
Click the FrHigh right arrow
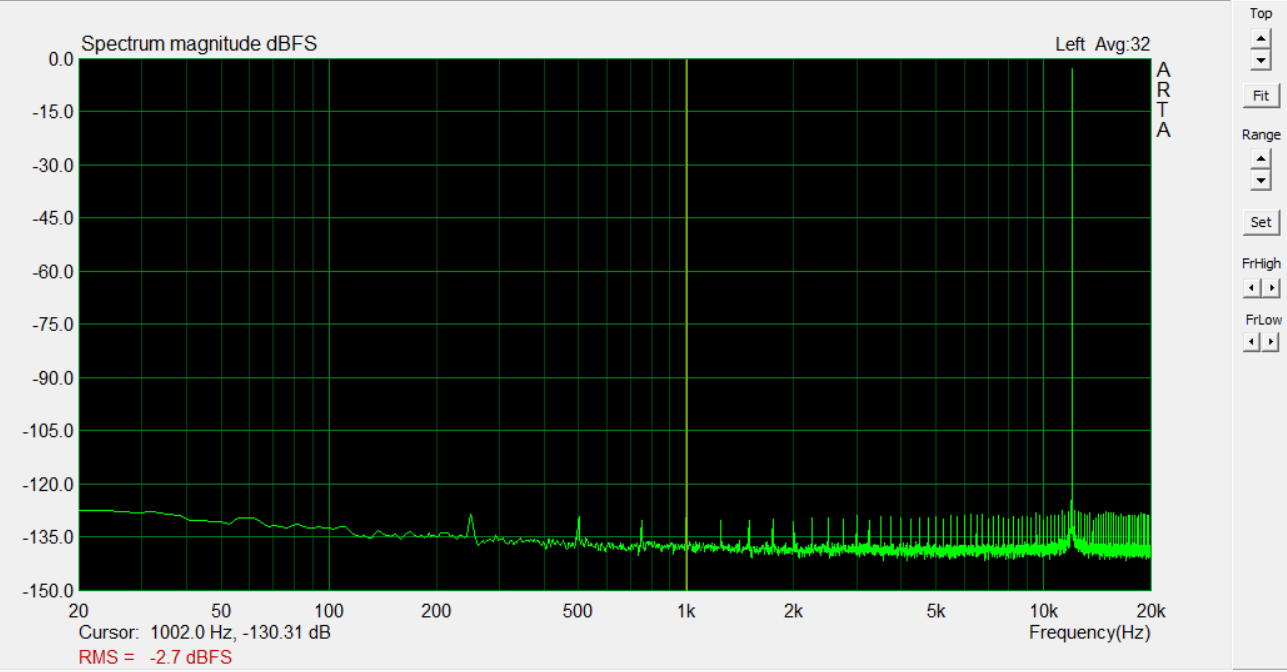tap(1270, 288)
